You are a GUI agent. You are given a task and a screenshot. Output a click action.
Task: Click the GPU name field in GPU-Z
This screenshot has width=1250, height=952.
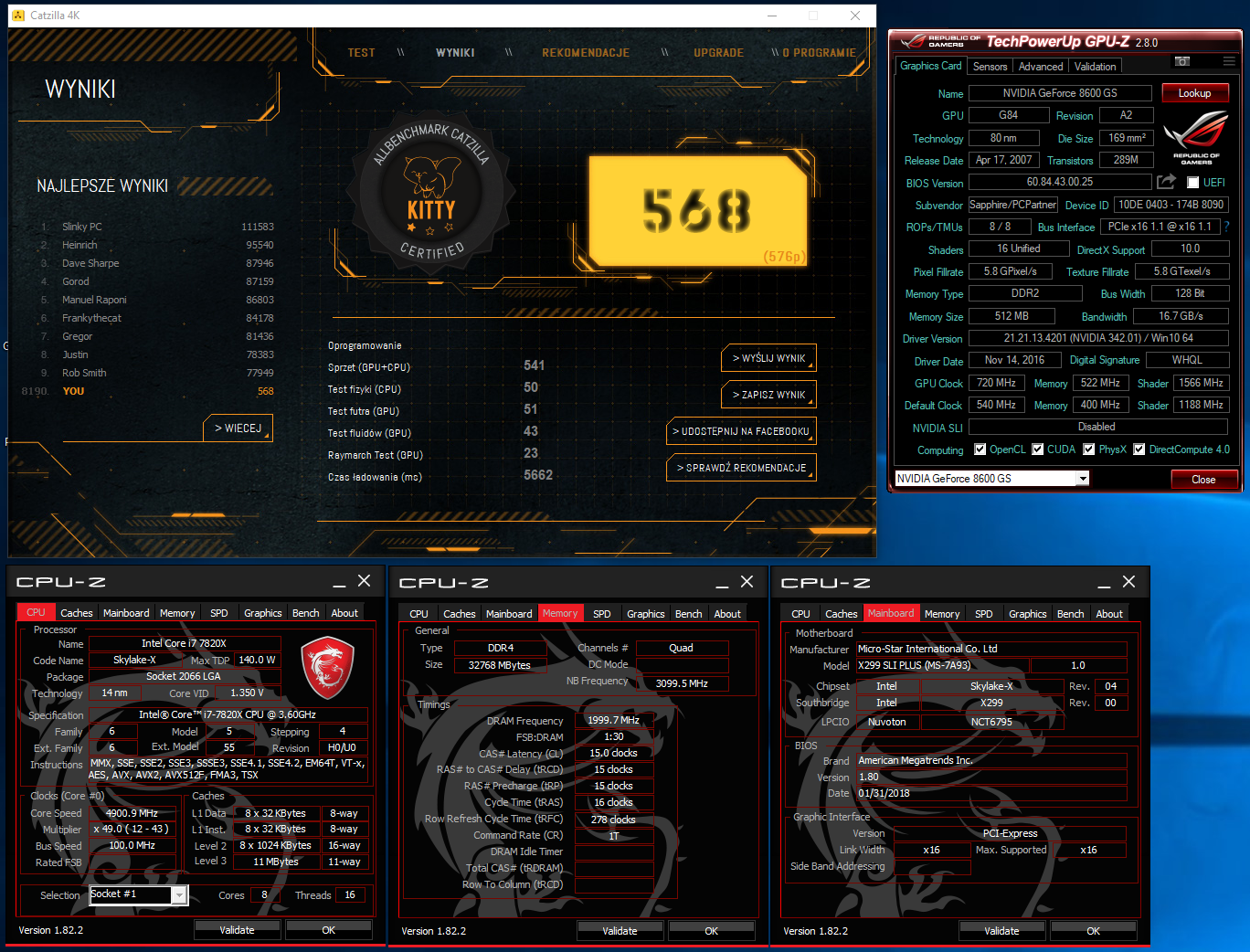(x=1060, y=93)
